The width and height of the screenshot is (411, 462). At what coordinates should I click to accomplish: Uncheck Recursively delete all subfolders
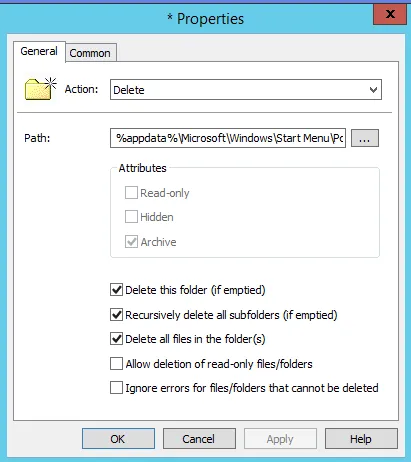116,314
